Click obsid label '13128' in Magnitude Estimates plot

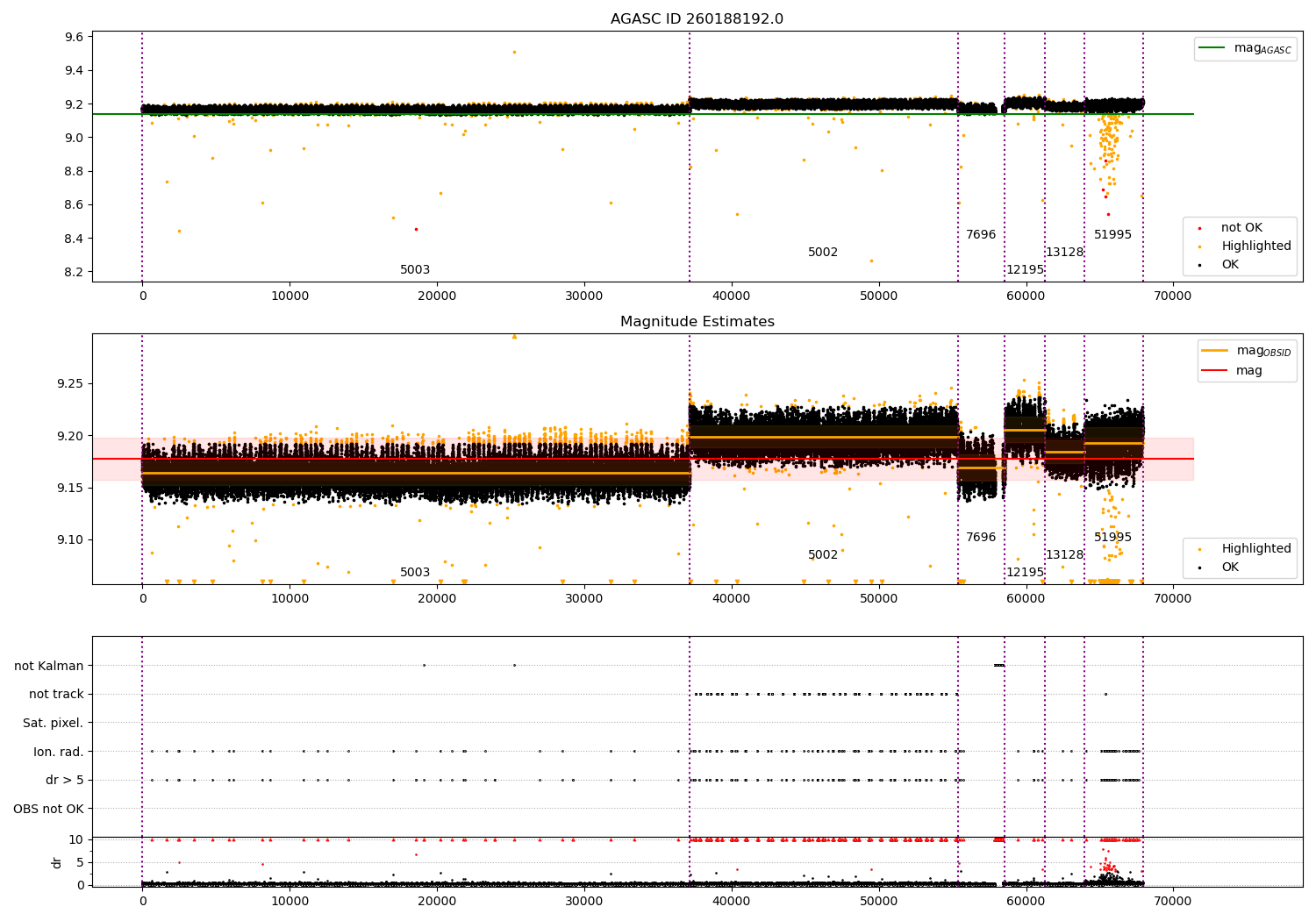1064,554
